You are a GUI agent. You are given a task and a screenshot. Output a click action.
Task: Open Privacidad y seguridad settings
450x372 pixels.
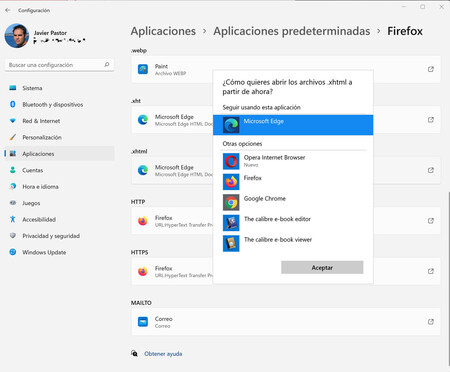pos(59,236)
